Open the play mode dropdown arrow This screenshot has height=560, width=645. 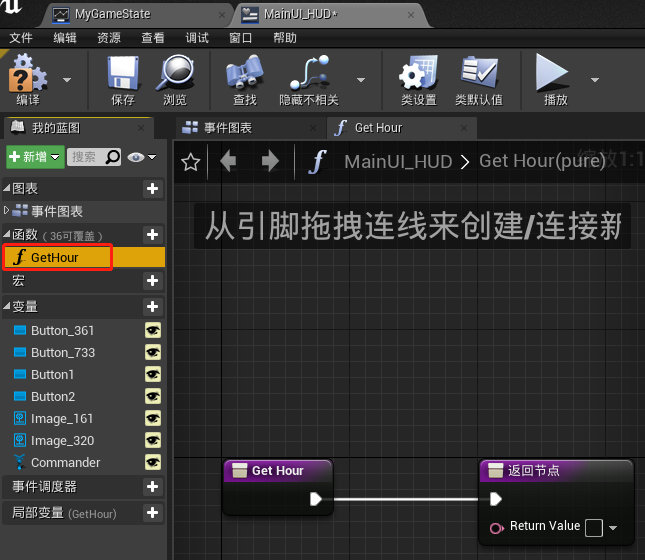click(x=594, y=79)
